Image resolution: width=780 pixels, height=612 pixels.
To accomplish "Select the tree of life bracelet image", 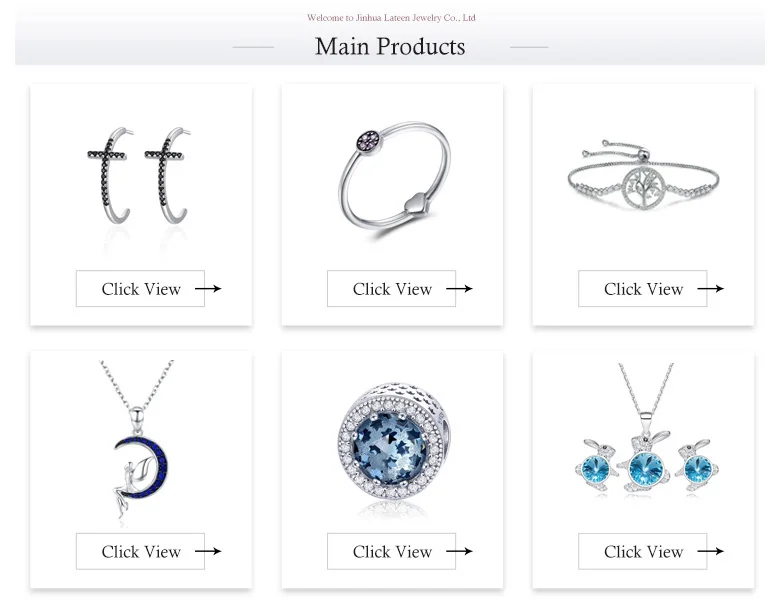I will tap(643, 175).
